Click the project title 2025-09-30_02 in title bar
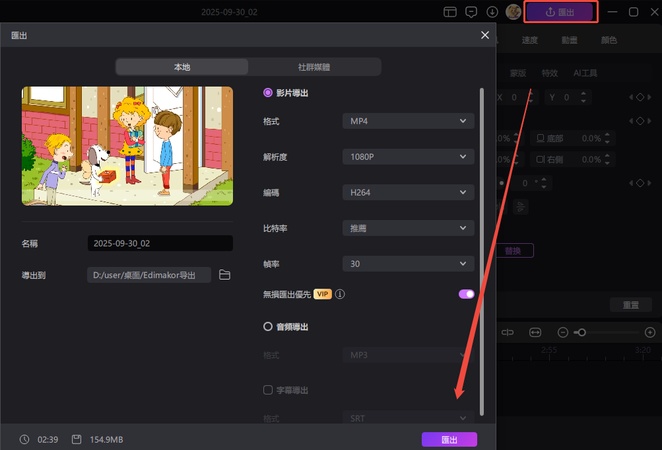Image resolution: width=662 pixels, height=450 pixels. tap(229, 12)
